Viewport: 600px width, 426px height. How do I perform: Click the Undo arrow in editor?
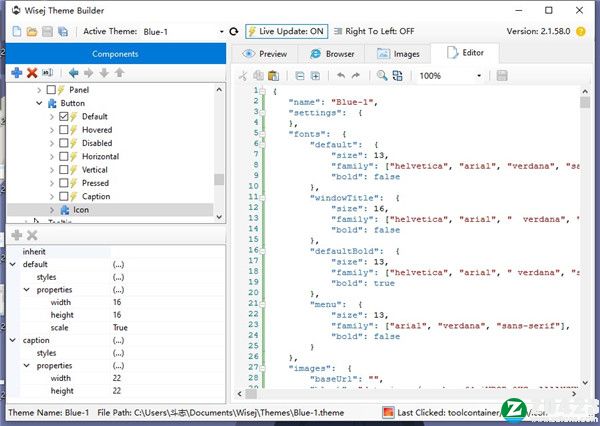341,75
